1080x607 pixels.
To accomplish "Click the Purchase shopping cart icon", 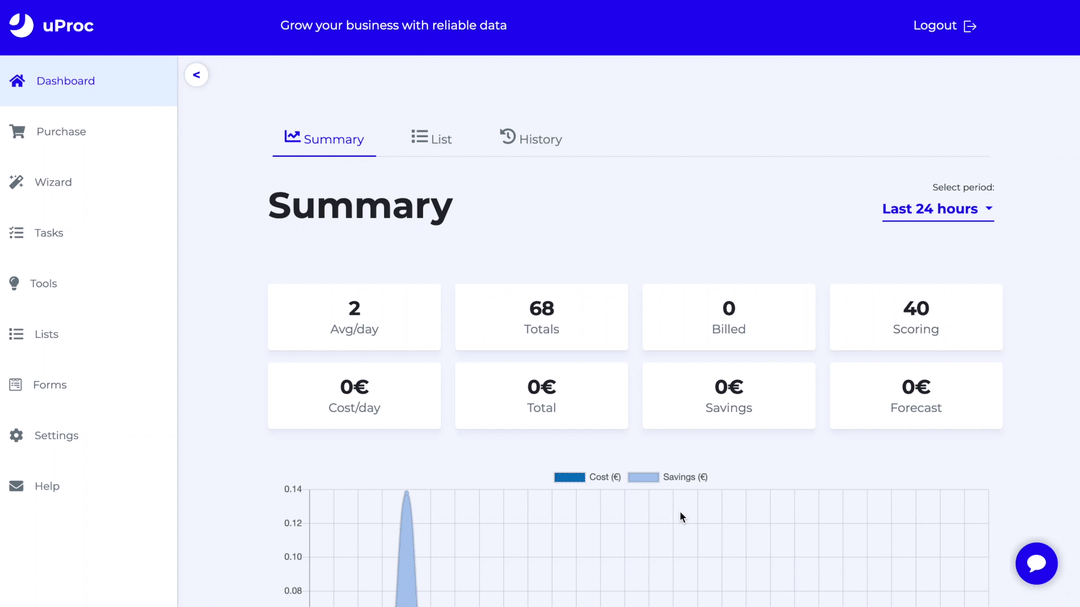I will pyautogui.click(x=17, y=132).
